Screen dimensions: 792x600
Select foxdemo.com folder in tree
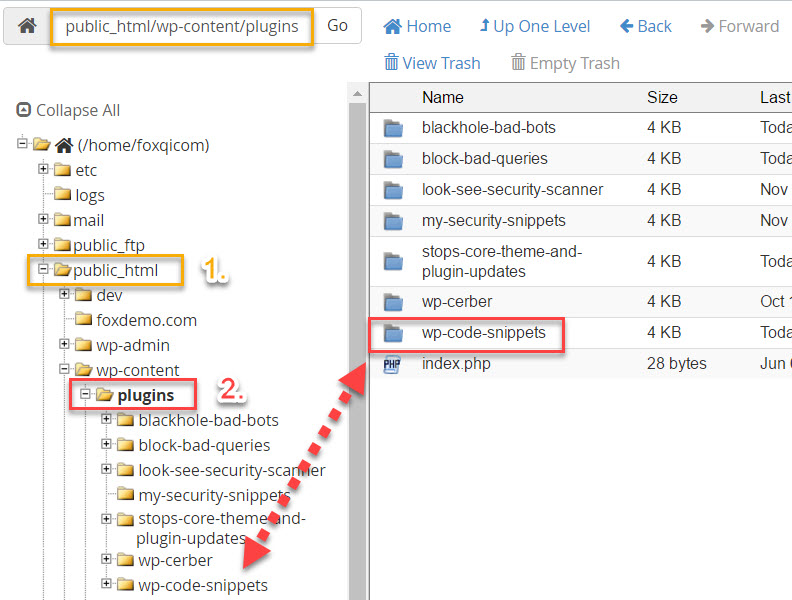click(146, 320)
